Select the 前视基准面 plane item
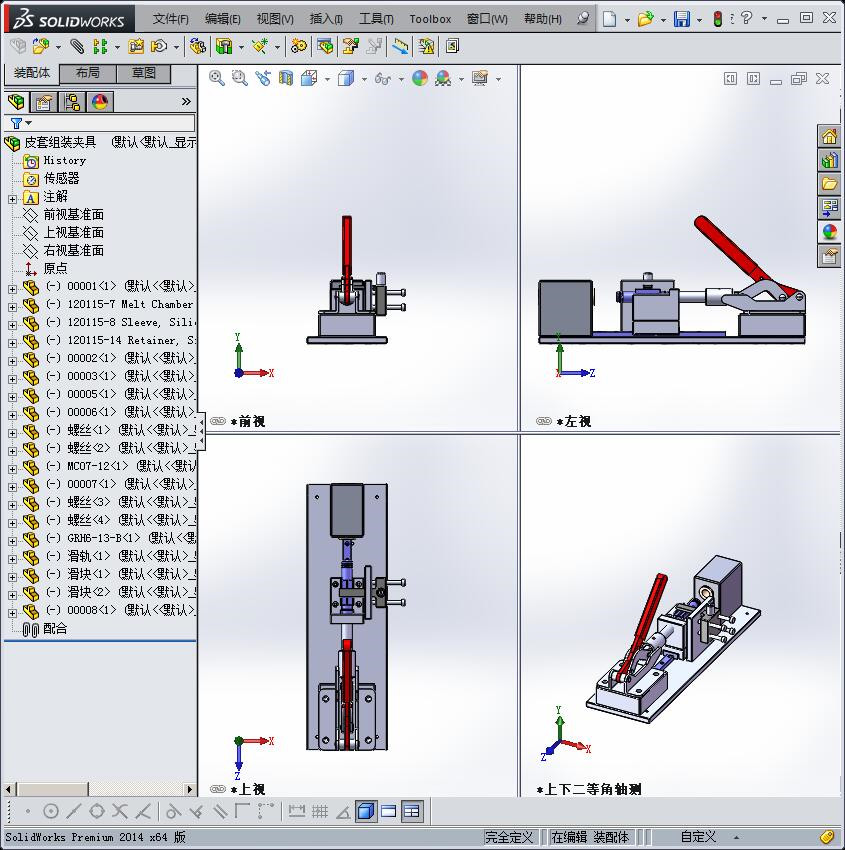 point(73,215)
